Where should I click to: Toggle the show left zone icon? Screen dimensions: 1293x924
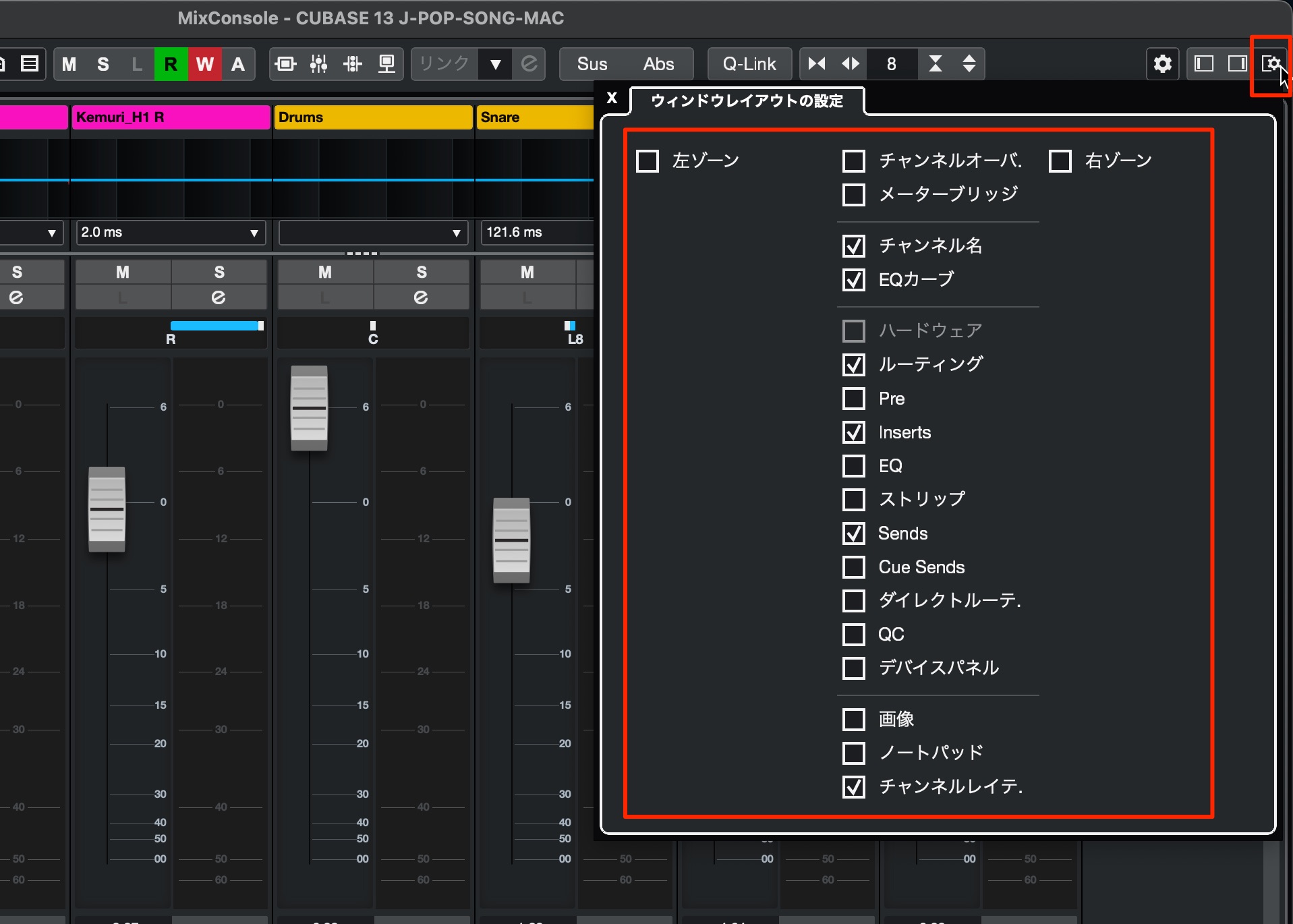1204,64
